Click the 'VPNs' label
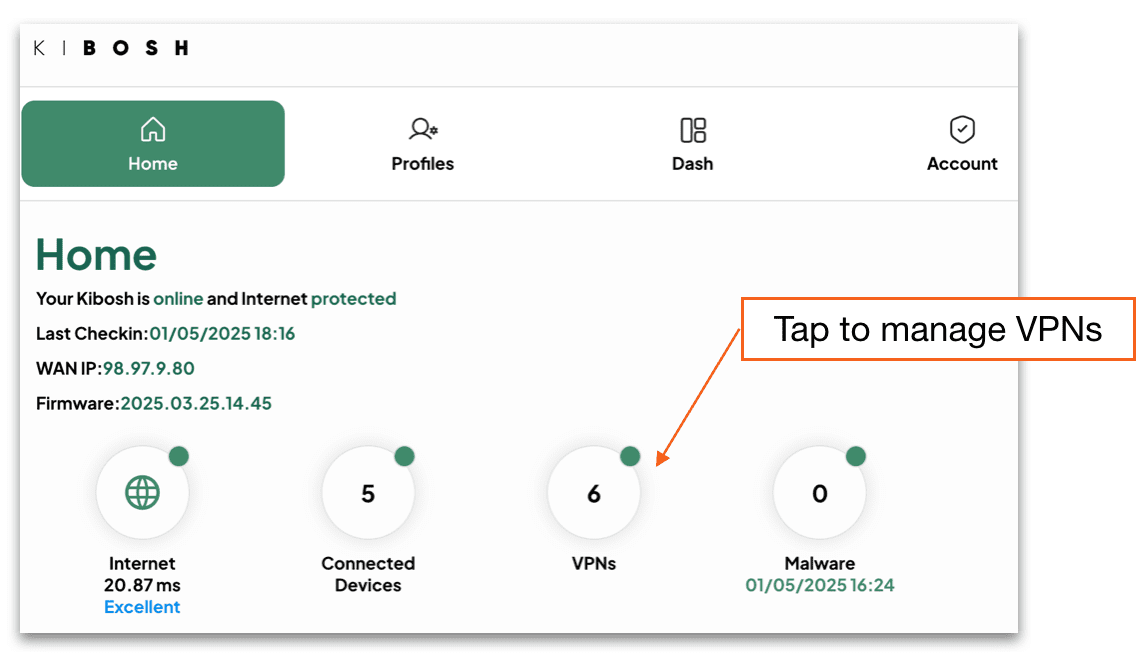Screen dimensions: 1146x666 [x=593, y=564]
